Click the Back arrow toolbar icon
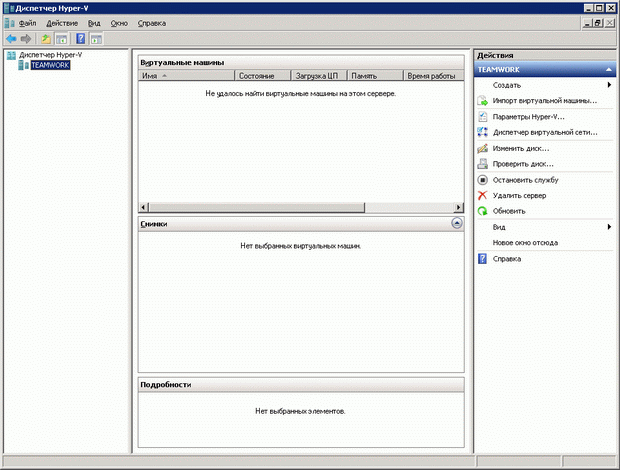Screen dimensions: 620x470 point(10,38)
